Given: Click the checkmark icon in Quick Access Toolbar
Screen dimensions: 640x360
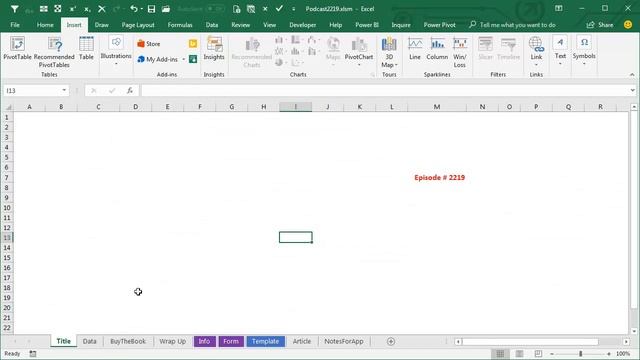Looking at the screenshot, I should [x=279, y=9].
